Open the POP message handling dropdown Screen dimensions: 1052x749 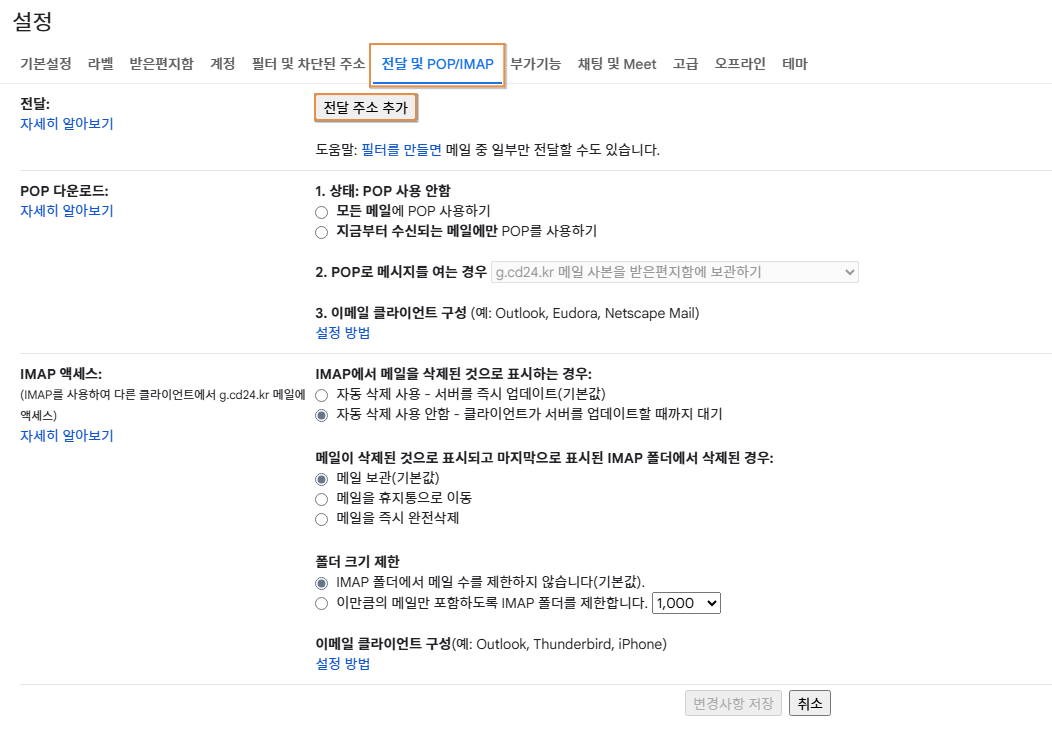click(x=675, y=272)
